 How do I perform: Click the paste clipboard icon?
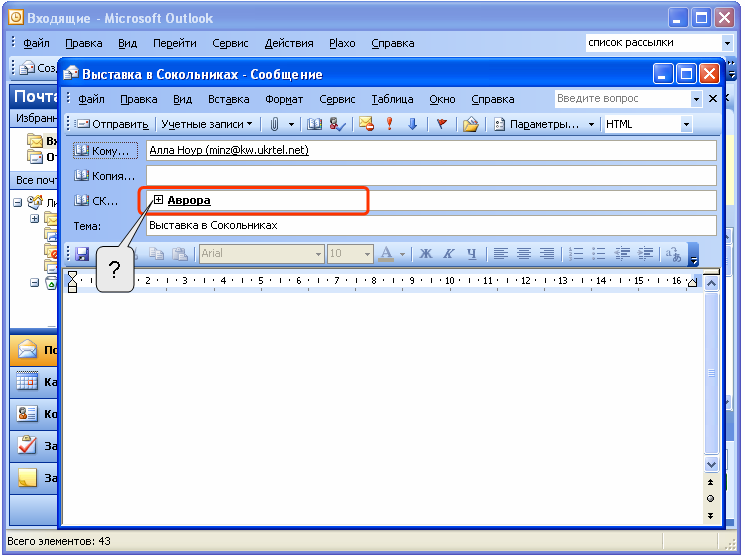[x=179, y=254]
